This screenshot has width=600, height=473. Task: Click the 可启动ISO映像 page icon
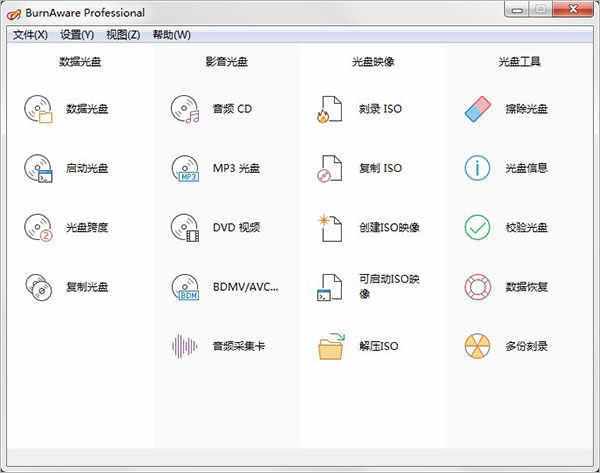[x=329, y=287]
